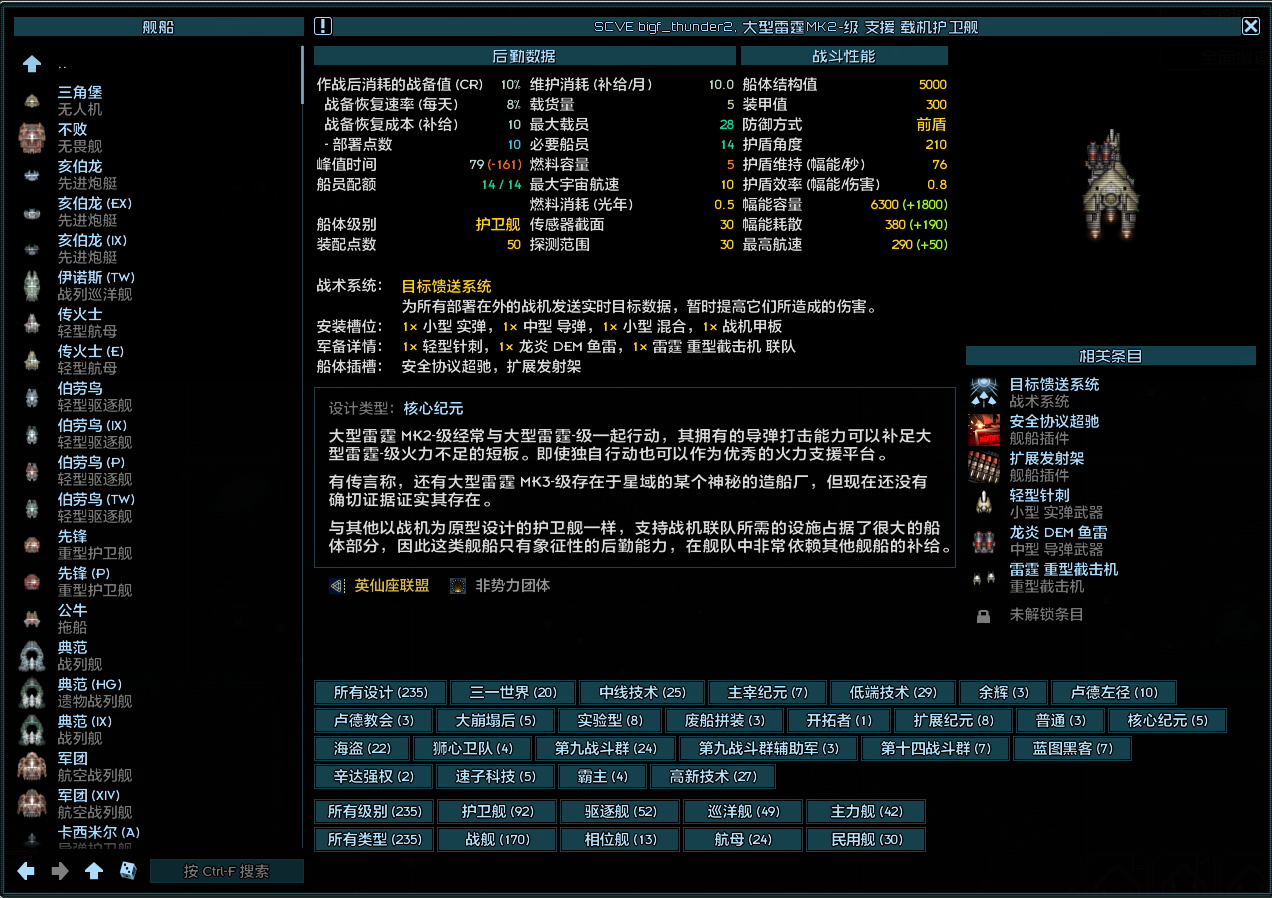This screenshot has height=898, width=1272.
Task: Open the 目标馈送系统 tactical system entry icon
Action: (x=984, y=392)
